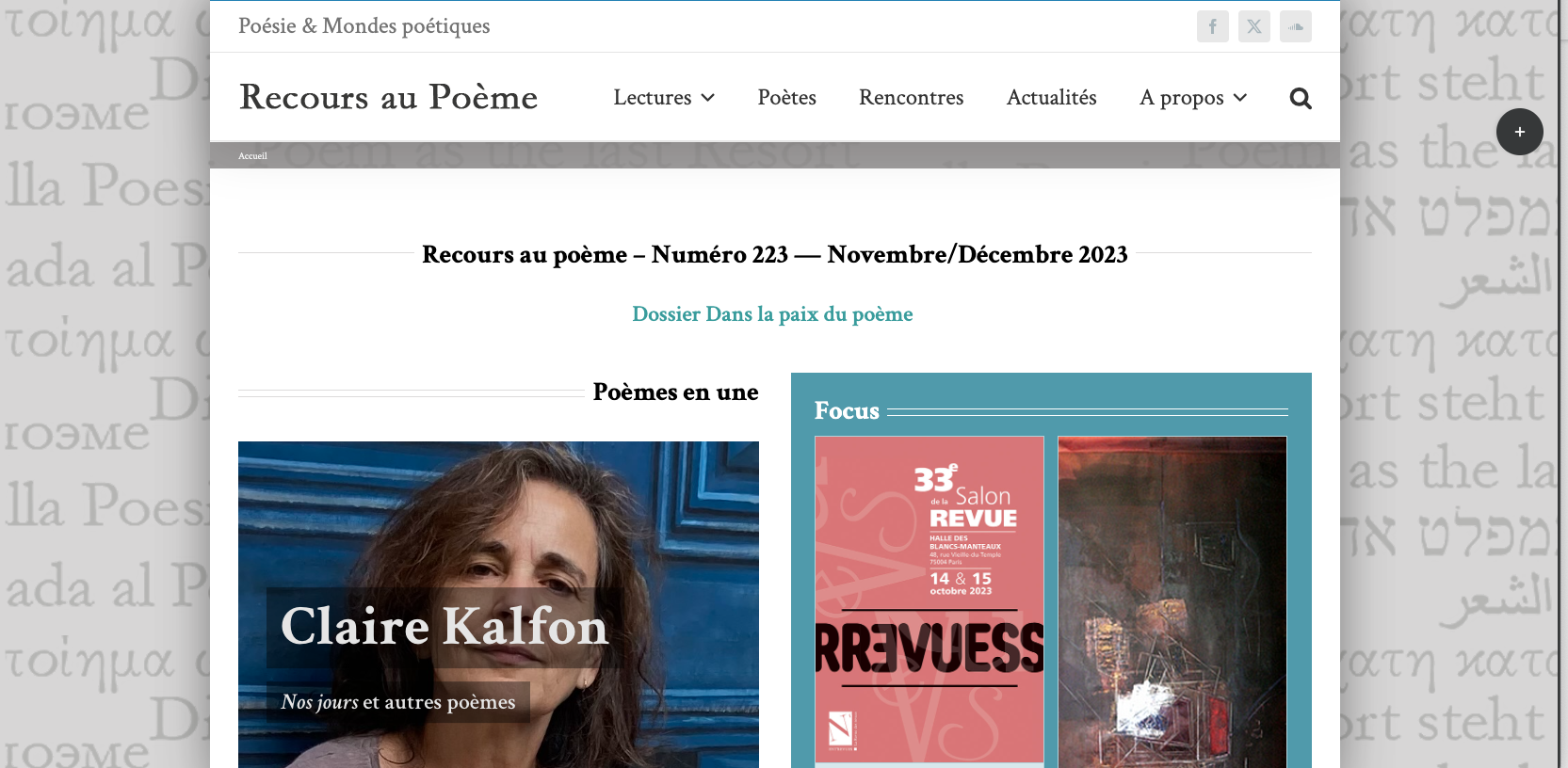Viewport: 1568px width, 768px height.
Task: Open the X (Twitter) social icon
Action: pos(1254,26)
